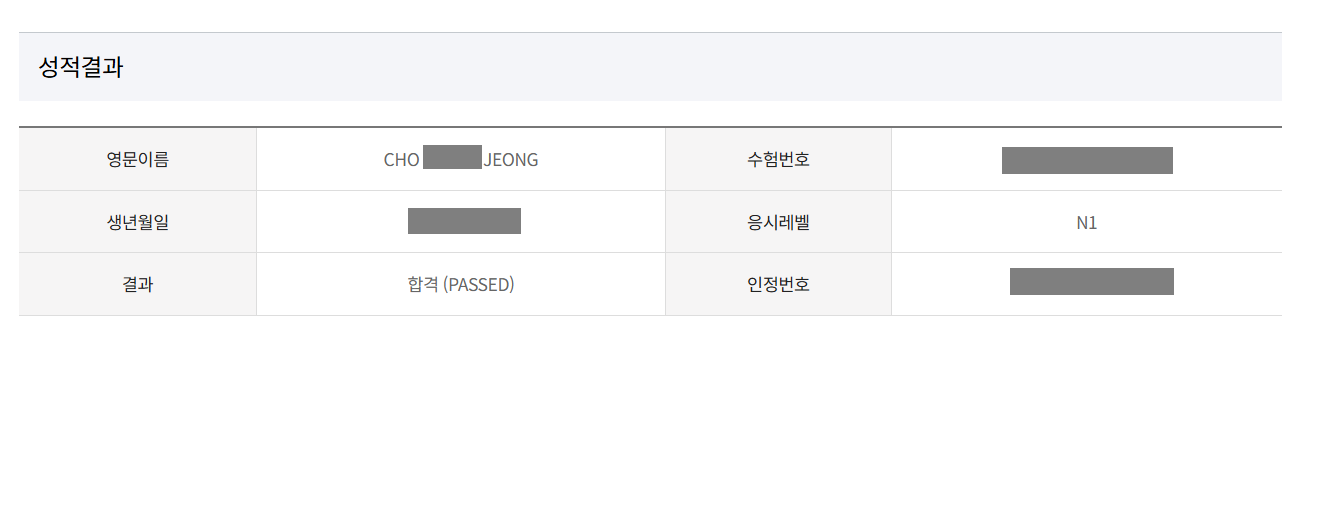This screenshot has width=1321, height=506.
Task: Select the N1 level value
Action: pyautogui.click(x=1087, y=223)
